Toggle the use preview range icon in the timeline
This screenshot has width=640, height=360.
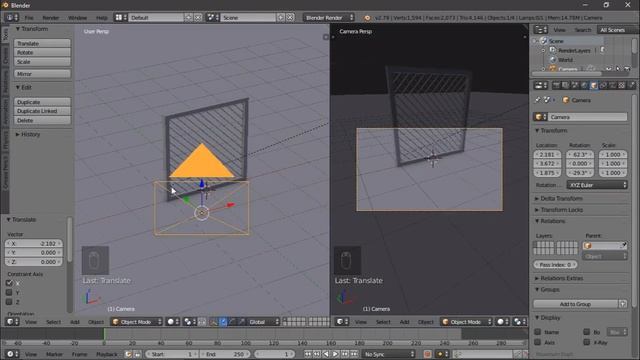(128, 354)
